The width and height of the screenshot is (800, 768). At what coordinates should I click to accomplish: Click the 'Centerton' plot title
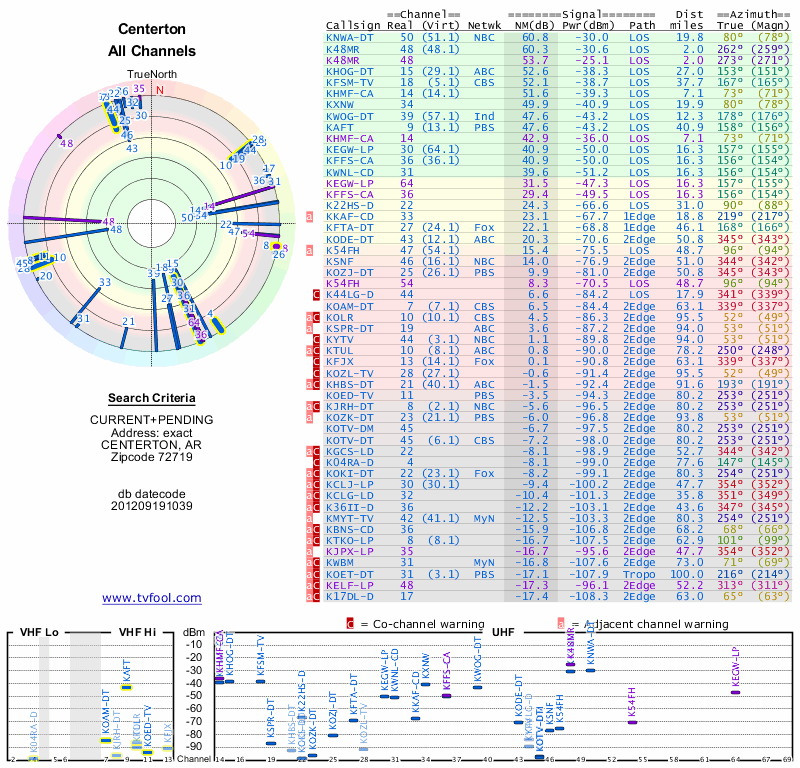[x=152, y=29]
